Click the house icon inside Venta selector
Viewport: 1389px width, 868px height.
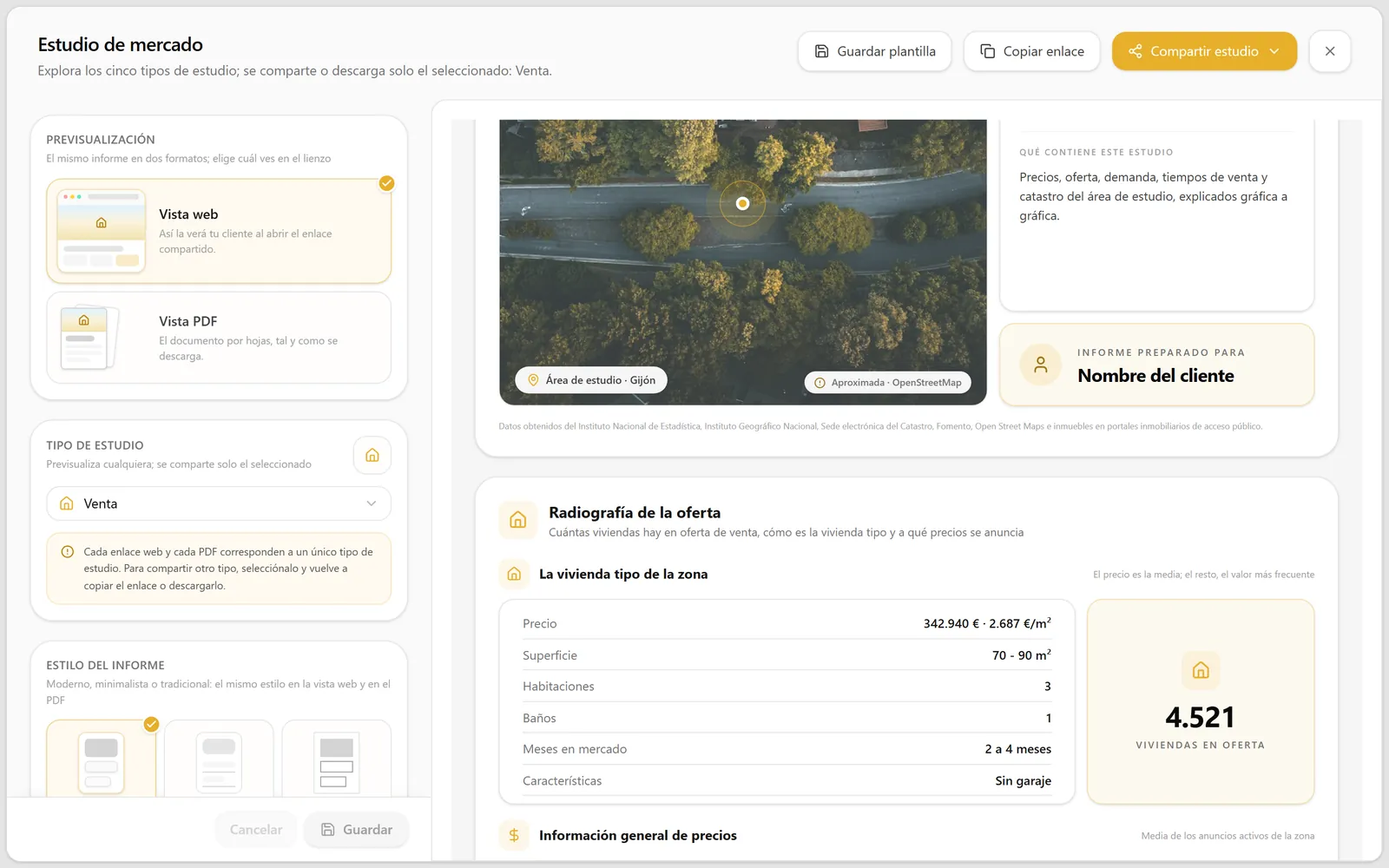(x=67, y=503)
